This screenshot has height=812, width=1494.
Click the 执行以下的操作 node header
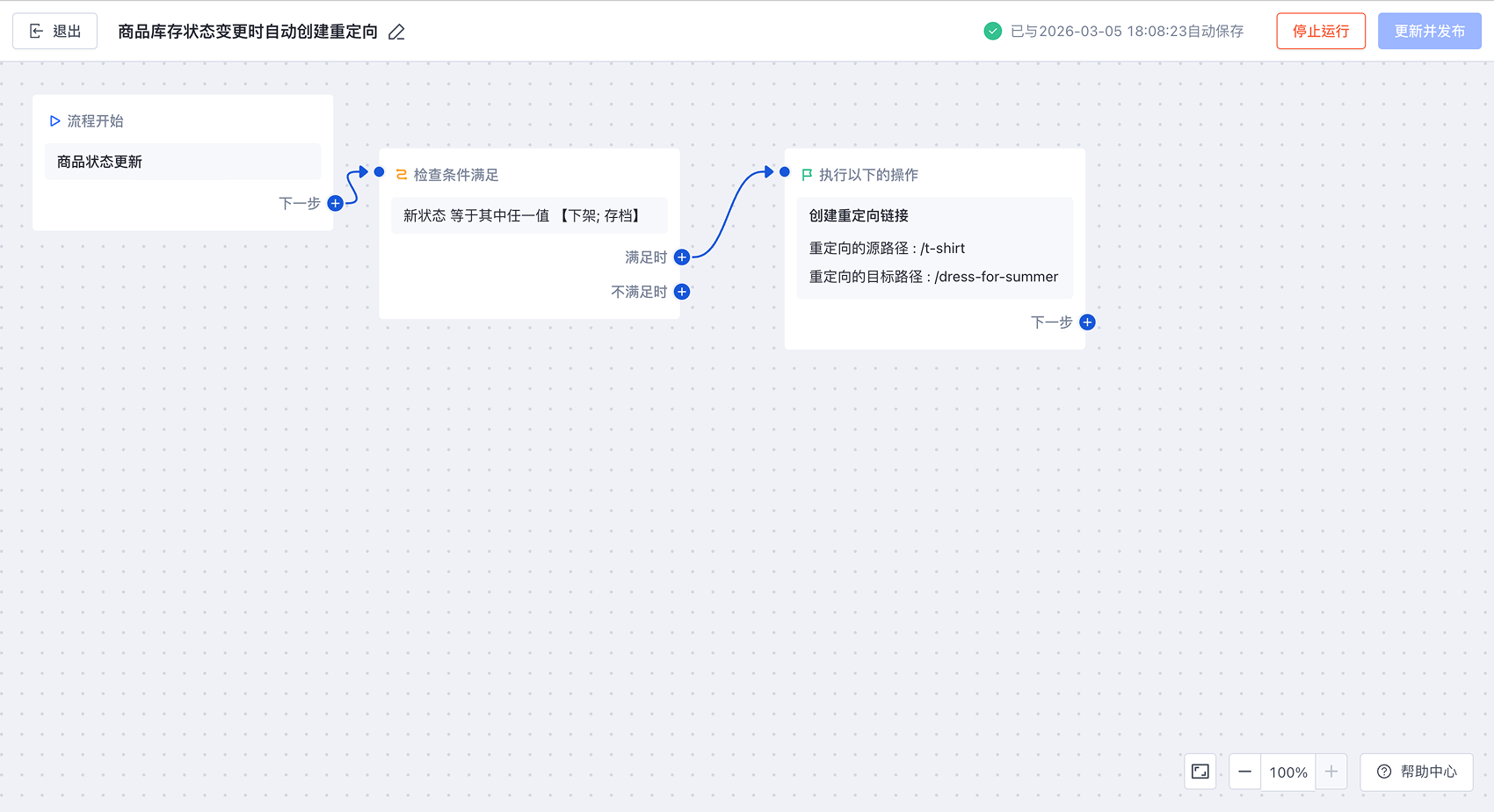(x=867, y=175)
